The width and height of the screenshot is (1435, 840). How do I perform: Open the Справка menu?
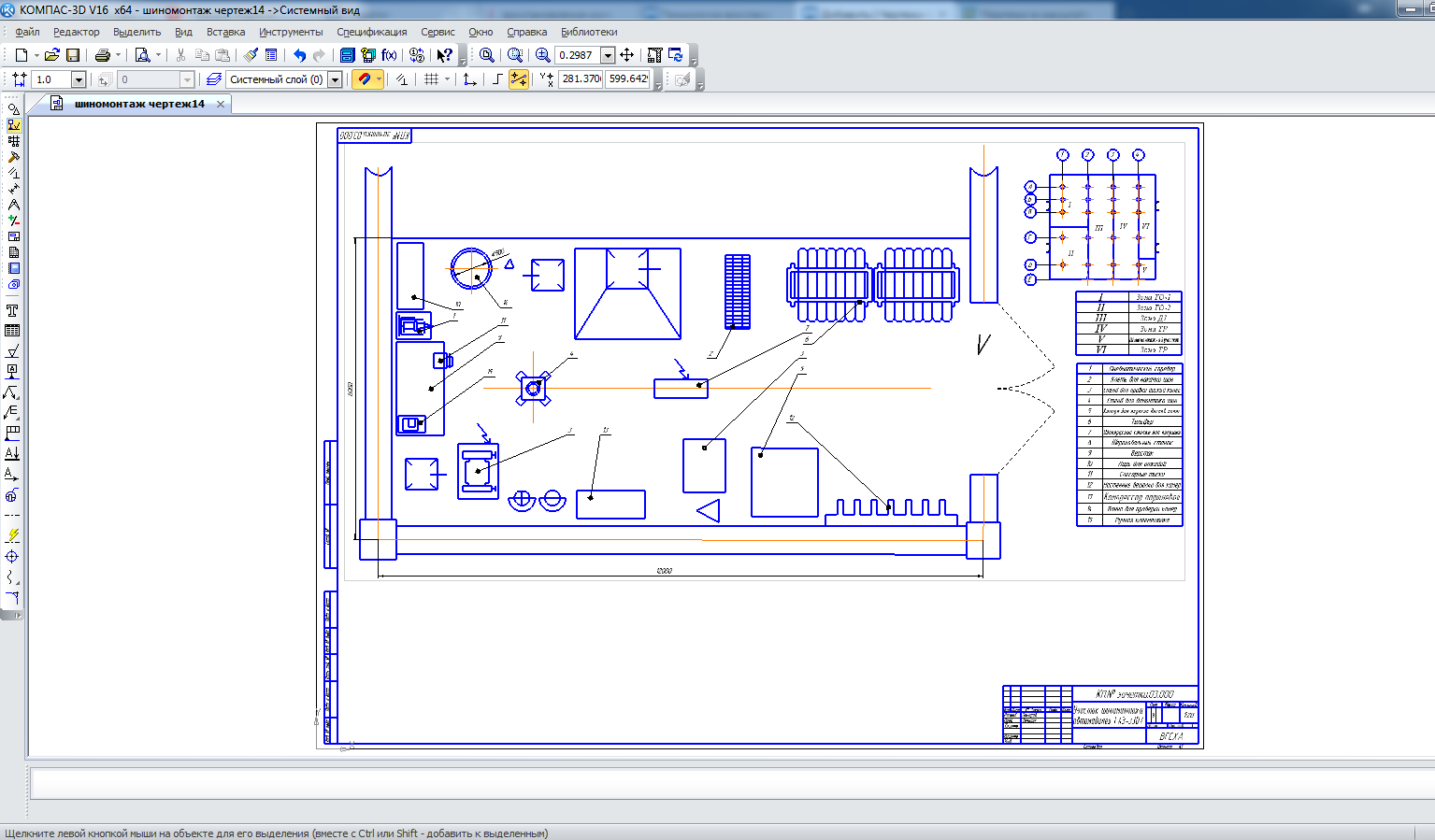point(527,32)
